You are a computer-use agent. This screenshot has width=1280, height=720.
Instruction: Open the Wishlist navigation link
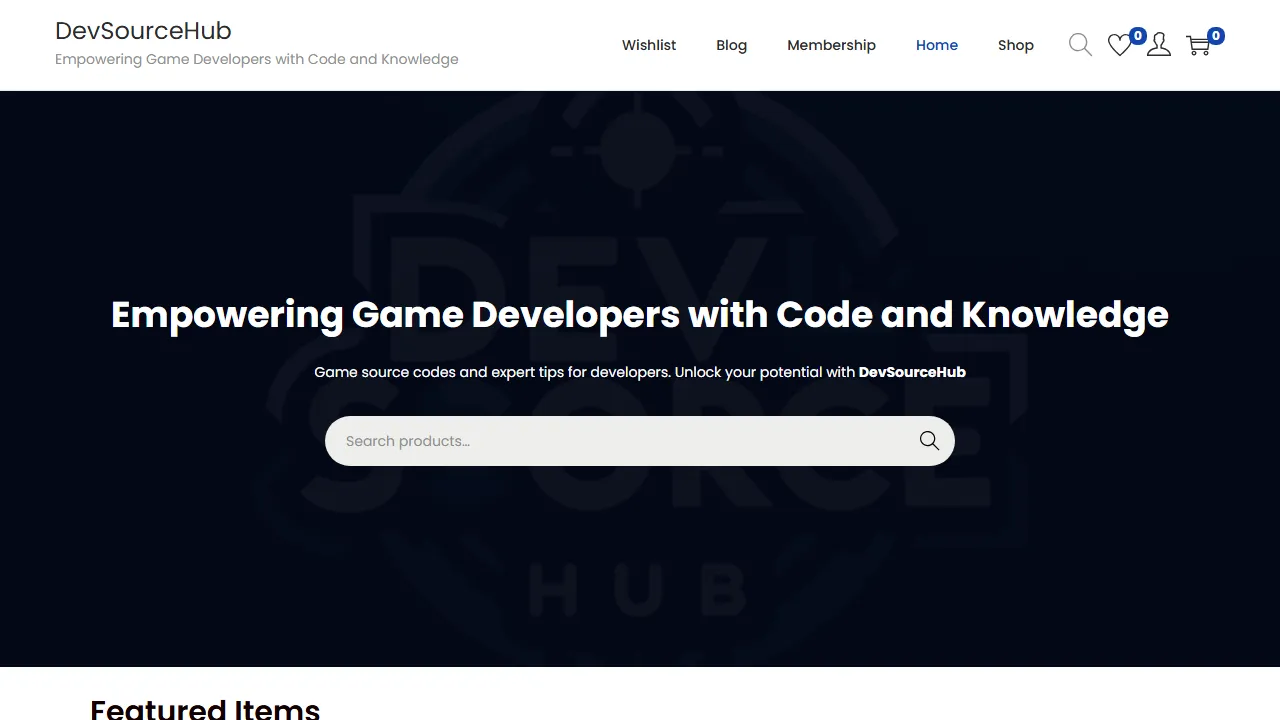(649, 45)
